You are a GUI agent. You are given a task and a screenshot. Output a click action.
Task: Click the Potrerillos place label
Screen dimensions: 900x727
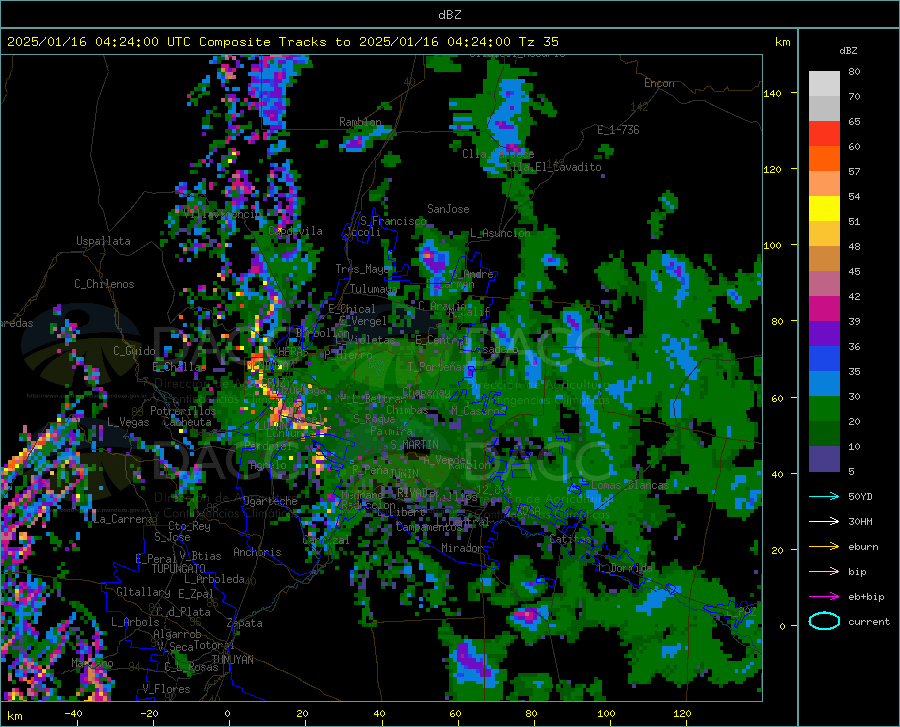(183, 411)
